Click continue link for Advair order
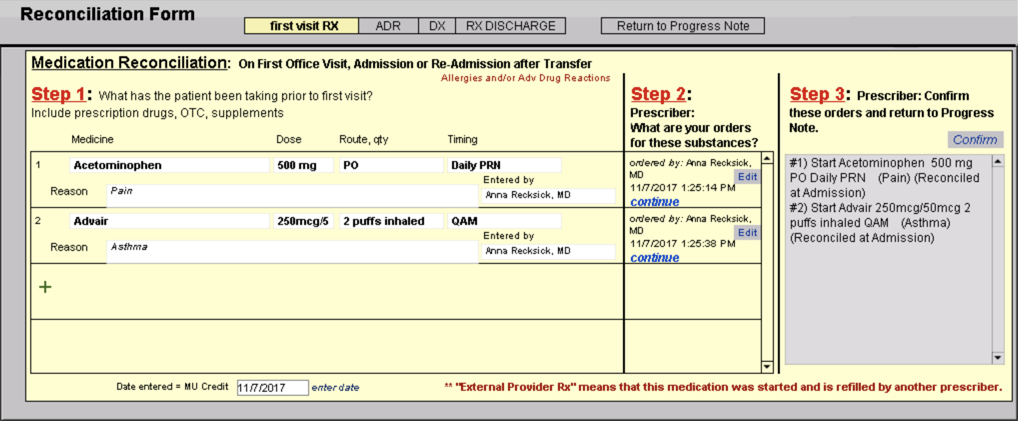 654,257
